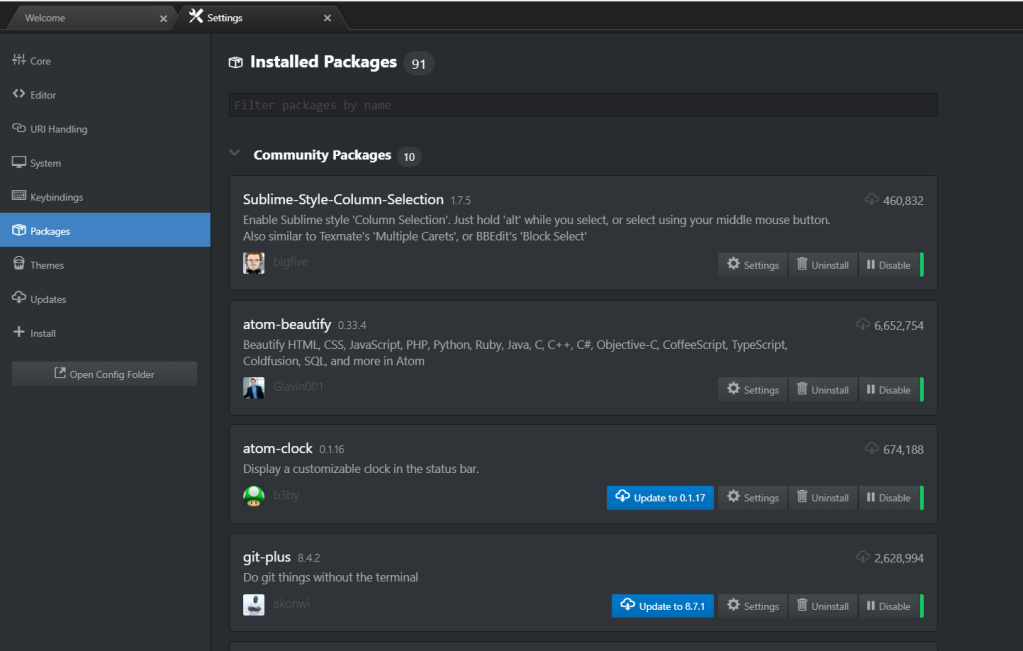Close the Settings tab
The height and width of the screenshot is (651, 1023).
[327, 18]
